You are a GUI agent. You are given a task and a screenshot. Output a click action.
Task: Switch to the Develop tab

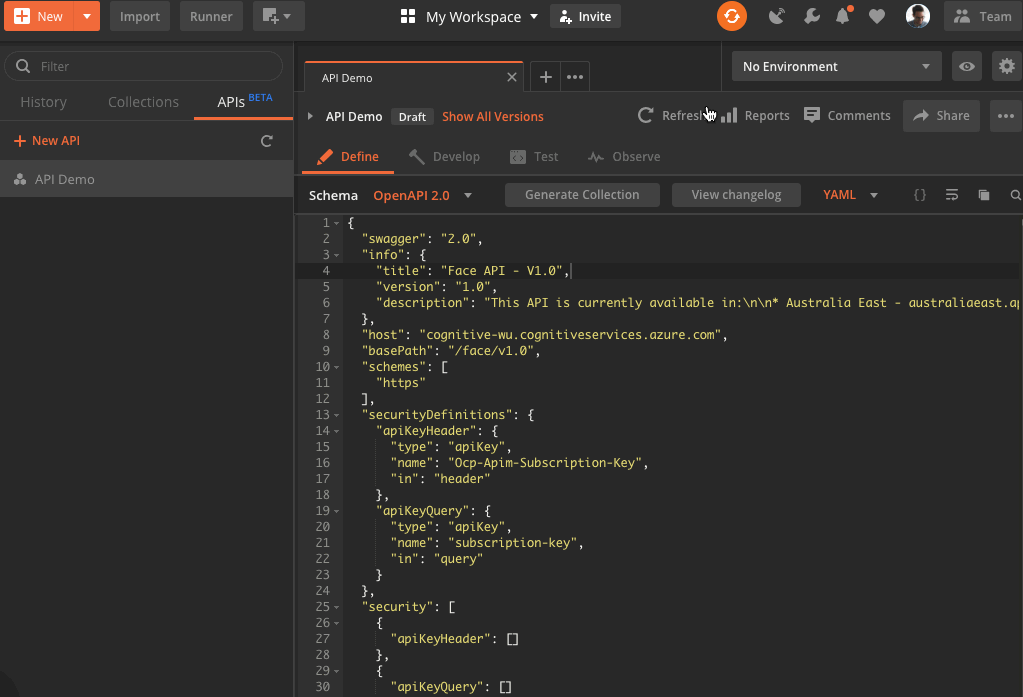pos(445,157)
